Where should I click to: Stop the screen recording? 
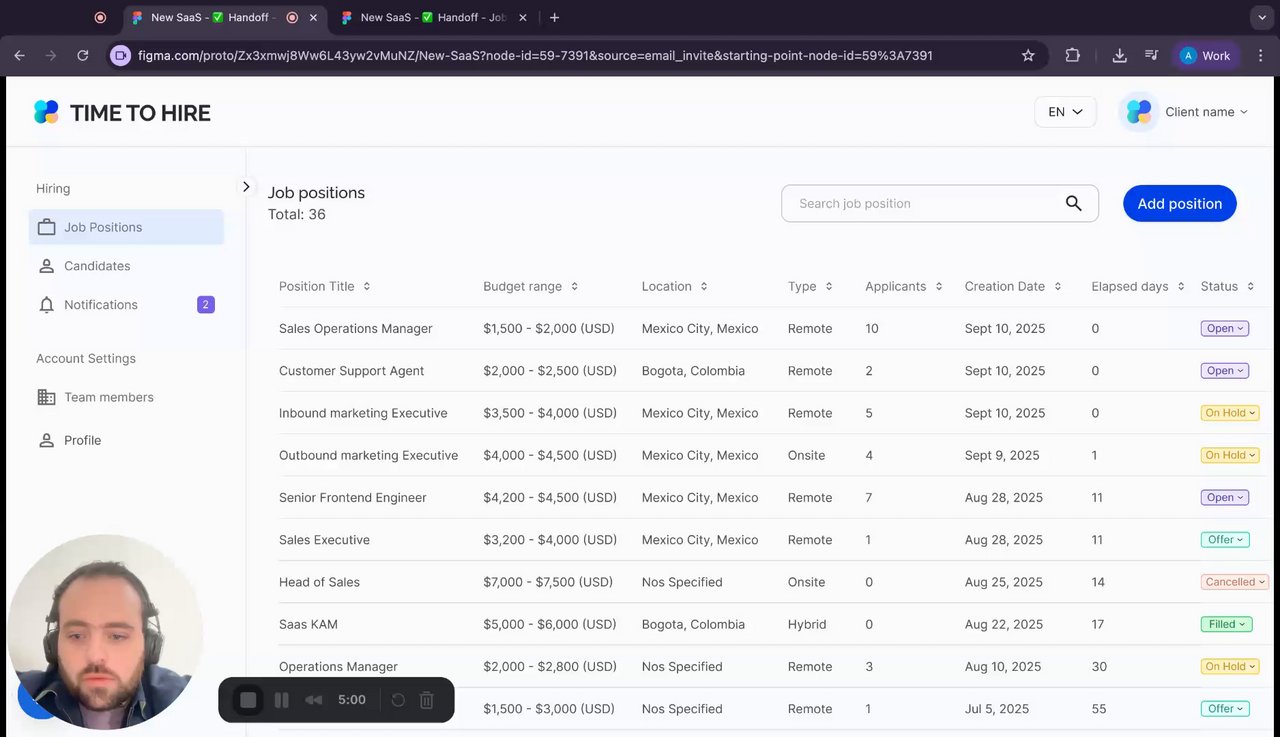[x=248, y=700]
